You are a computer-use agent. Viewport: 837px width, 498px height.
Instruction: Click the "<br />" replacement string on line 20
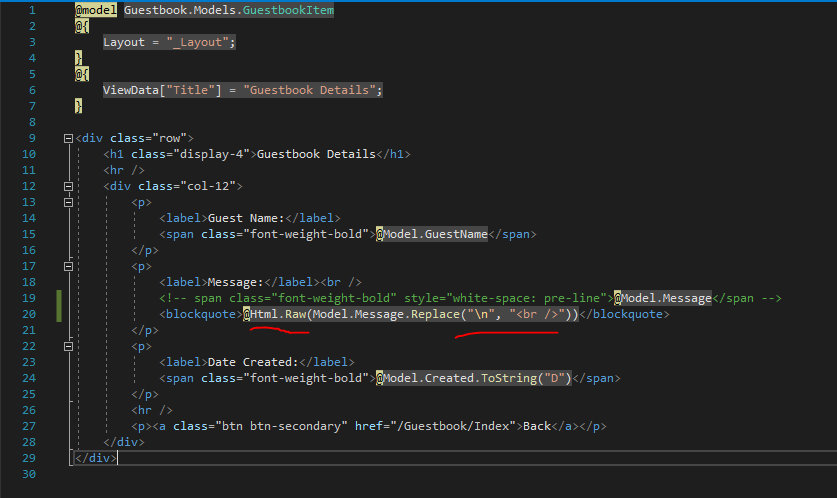click(x=538, y=314)
